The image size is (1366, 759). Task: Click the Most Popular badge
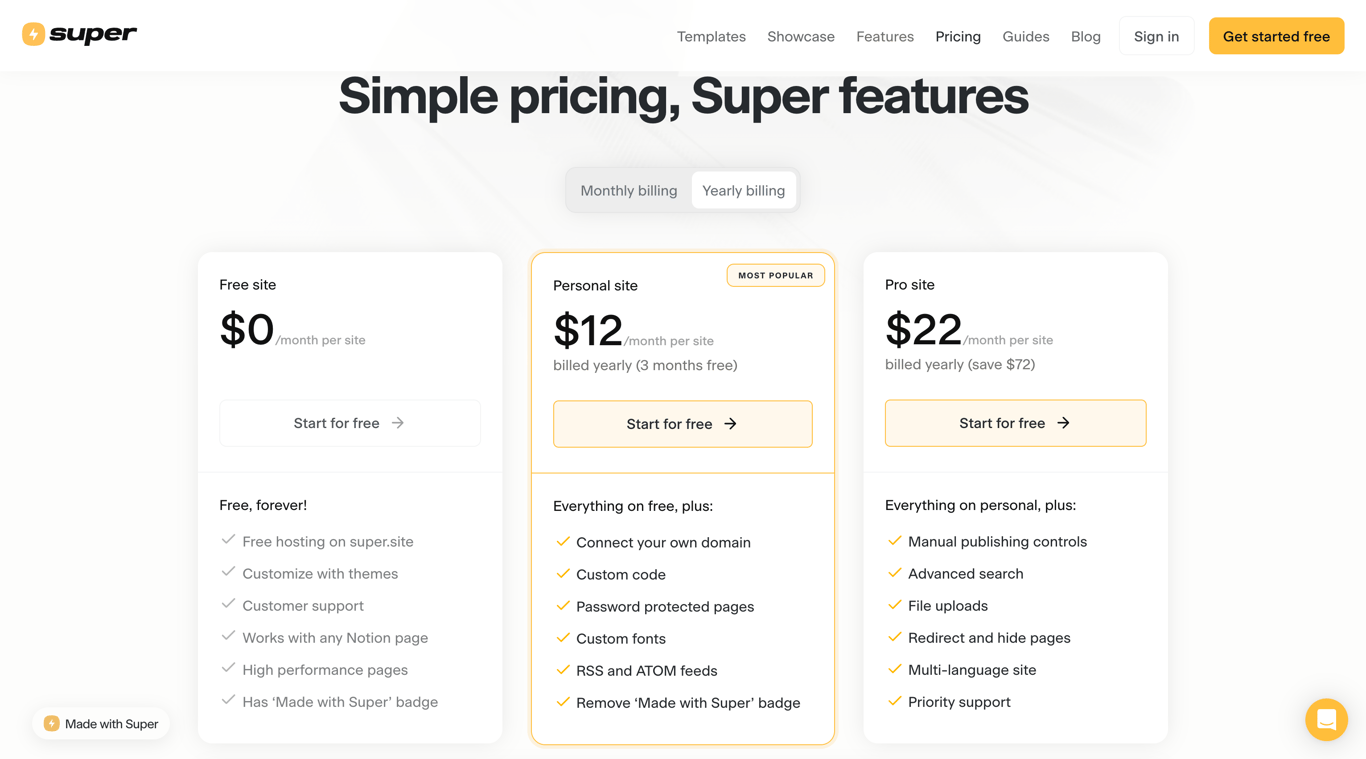coord(776,275)
